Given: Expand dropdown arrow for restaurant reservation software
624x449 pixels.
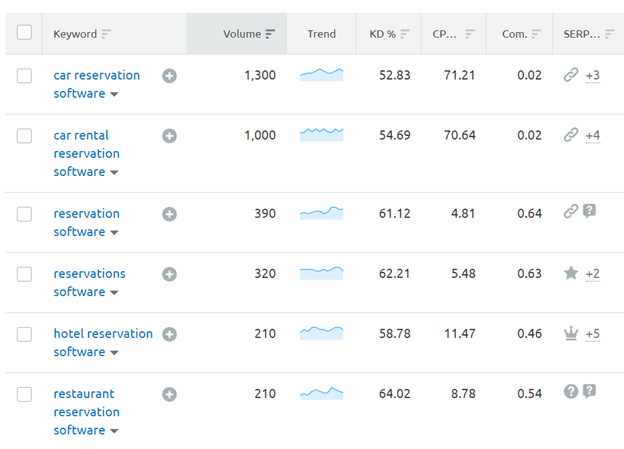Looking at the screenshot, I should tap(114, 431).
